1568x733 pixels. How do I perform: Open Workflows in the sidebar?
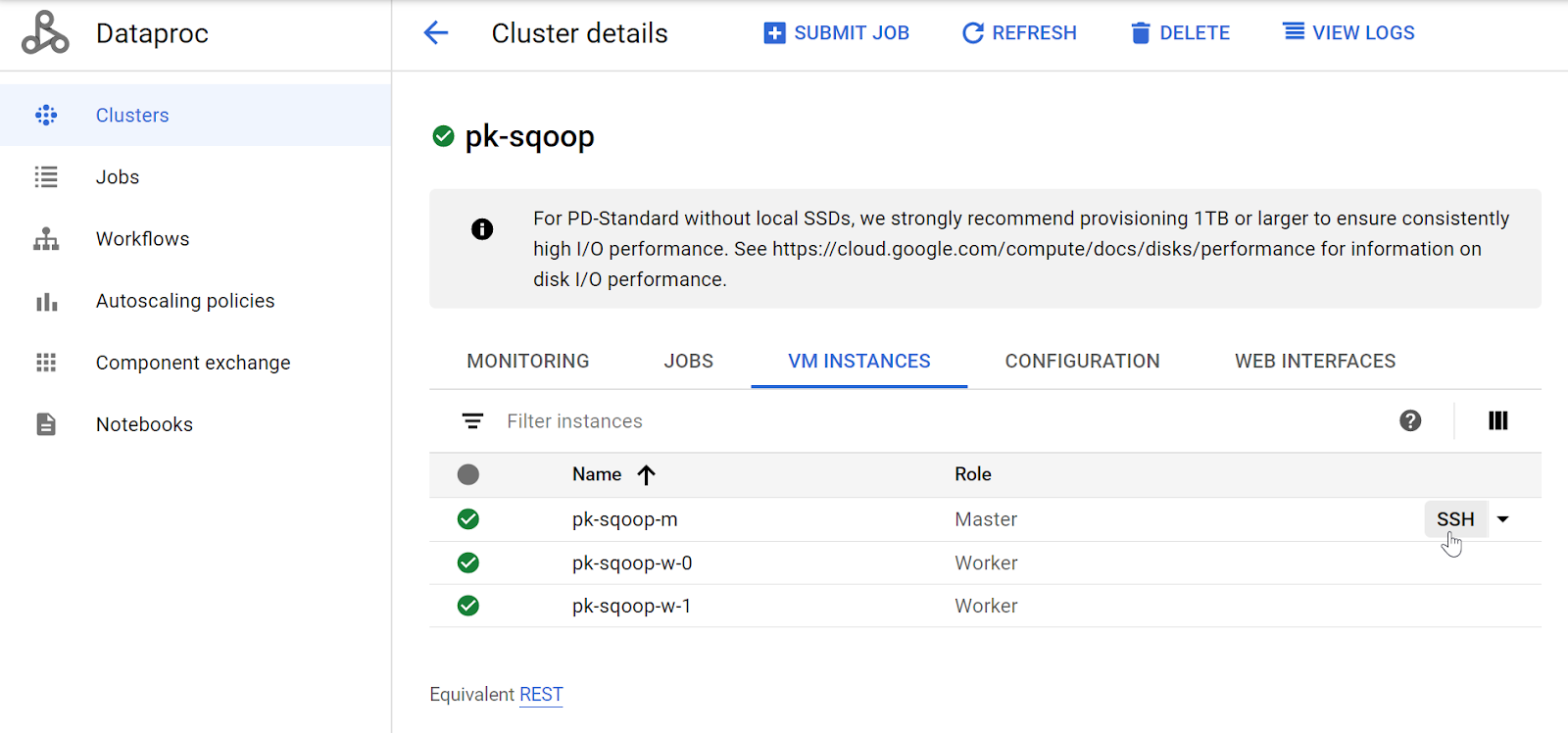pyautogui.click(x=196, y=239)
